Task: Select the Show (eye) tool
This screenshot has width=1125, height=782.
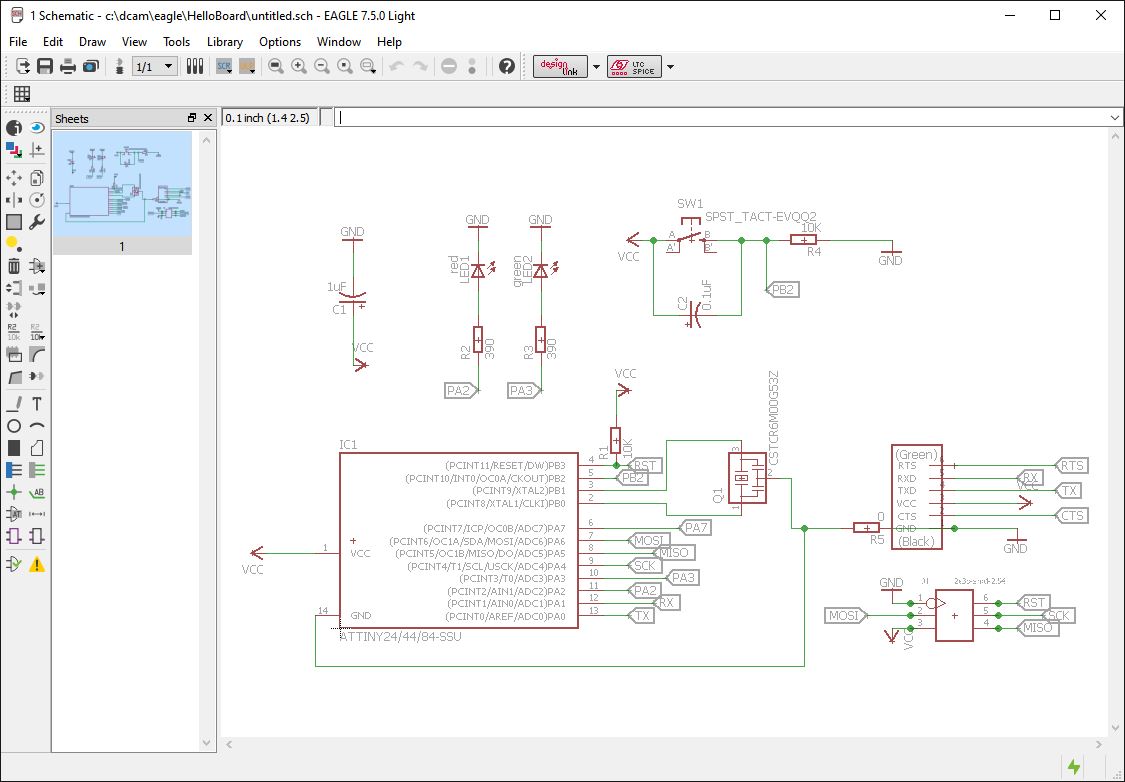Action: click(37, 128)
